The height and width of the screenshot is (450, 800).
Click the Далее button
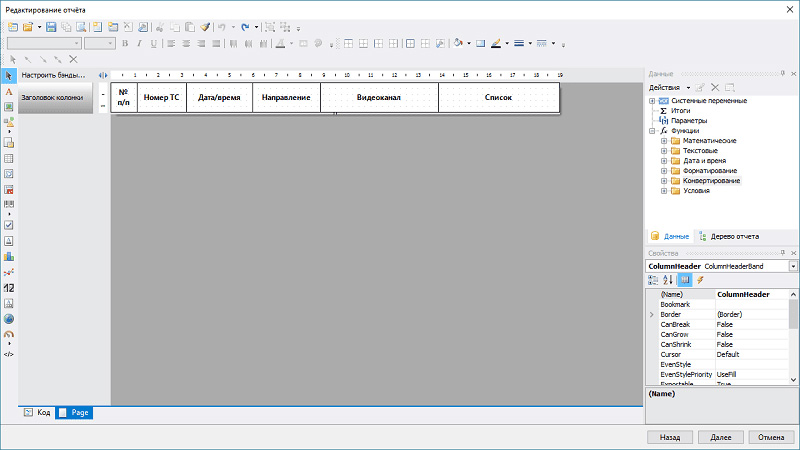[721, 437]
